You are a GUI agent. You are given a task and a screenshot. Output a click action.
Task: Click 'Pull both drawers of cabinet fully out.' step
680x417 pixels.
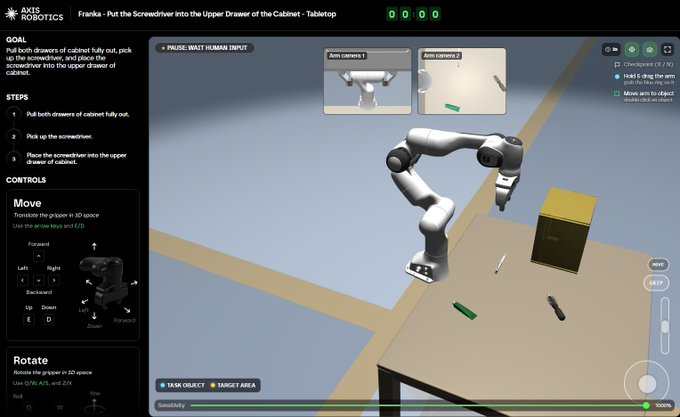click(78, 114)
